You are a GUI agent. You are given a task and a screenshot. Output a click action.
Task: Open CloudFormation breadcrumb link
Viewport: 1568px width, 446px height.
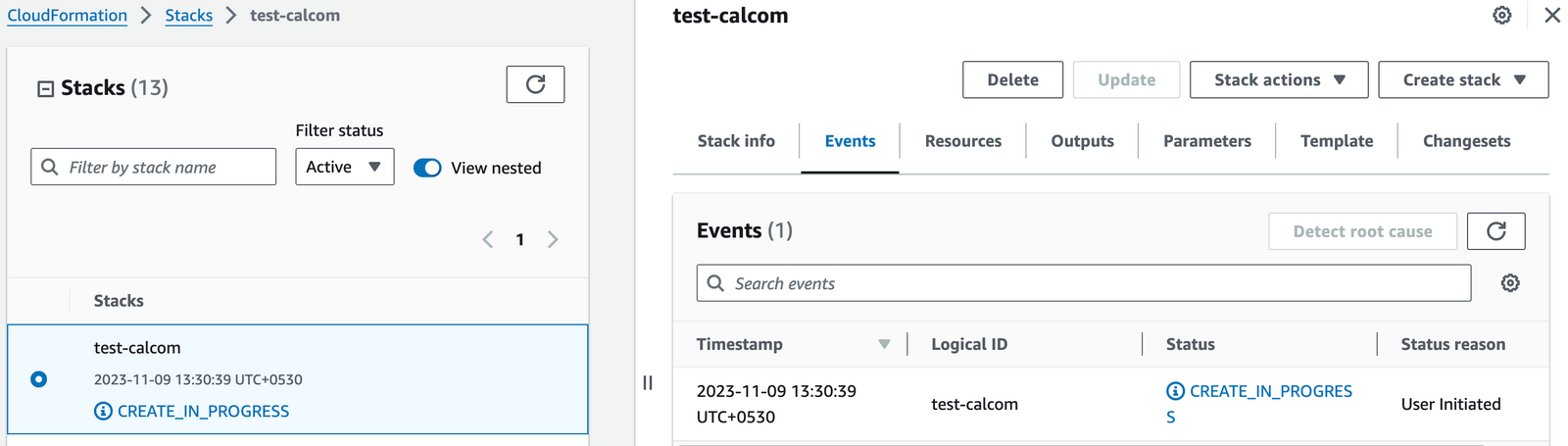68,16
